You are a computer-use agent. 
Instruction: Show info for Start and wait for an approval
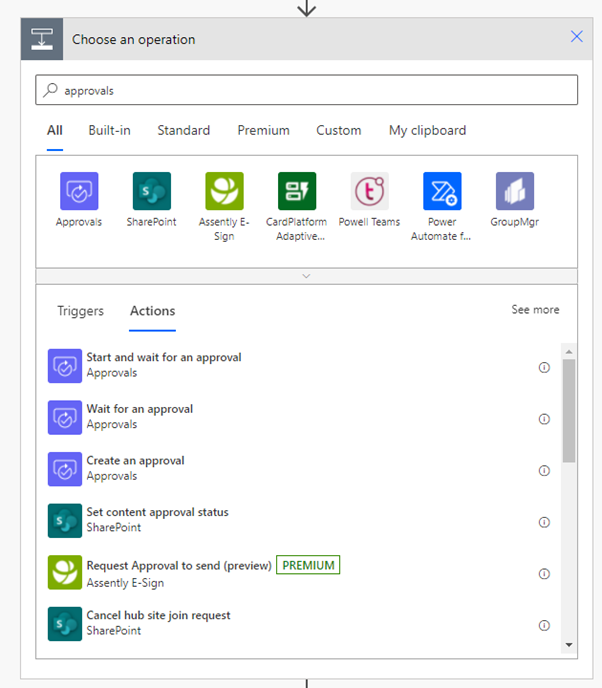pyautogui.click(x=544, y=367)
